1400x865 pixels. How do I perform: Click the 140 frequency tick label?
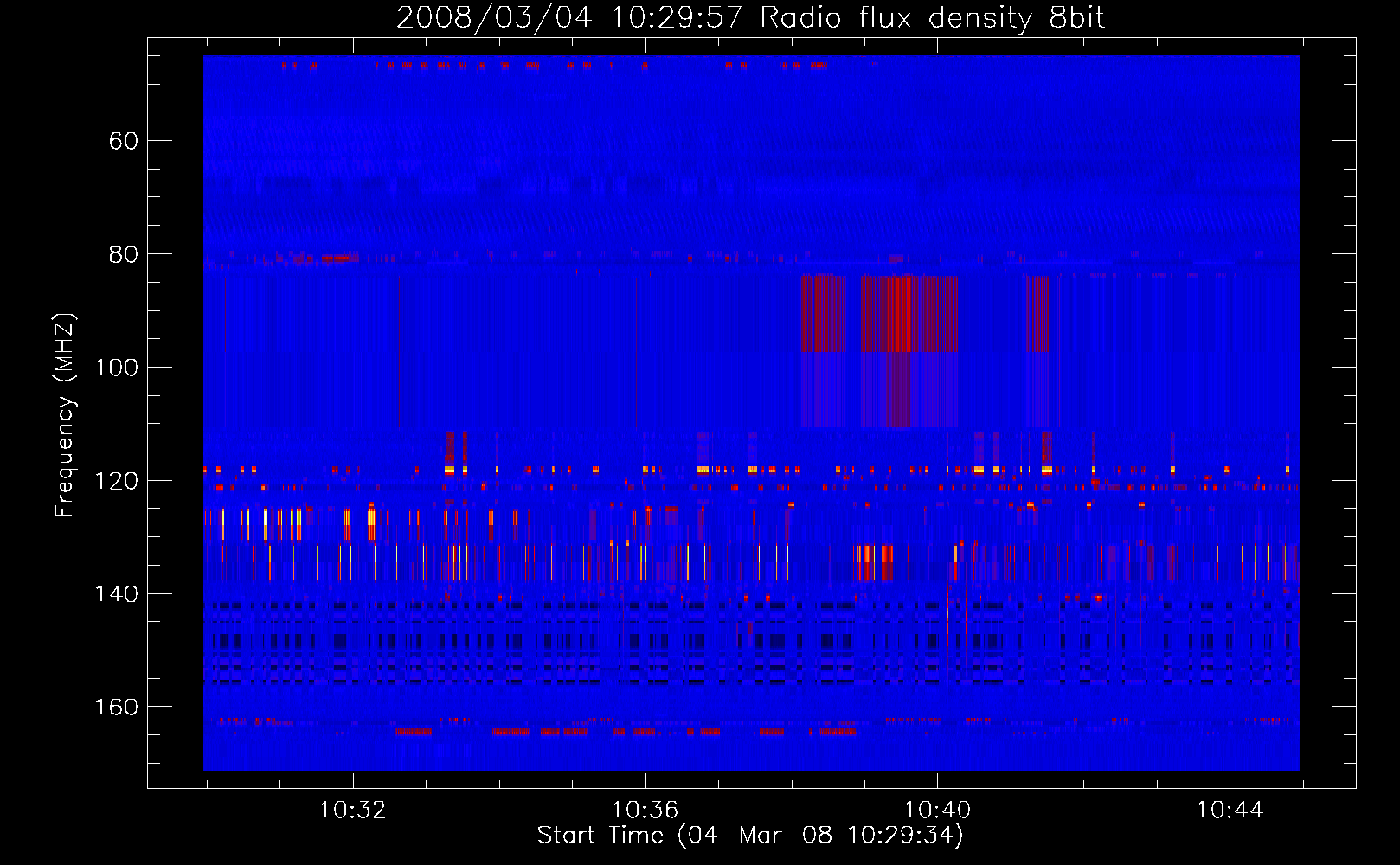click(117, 594)
